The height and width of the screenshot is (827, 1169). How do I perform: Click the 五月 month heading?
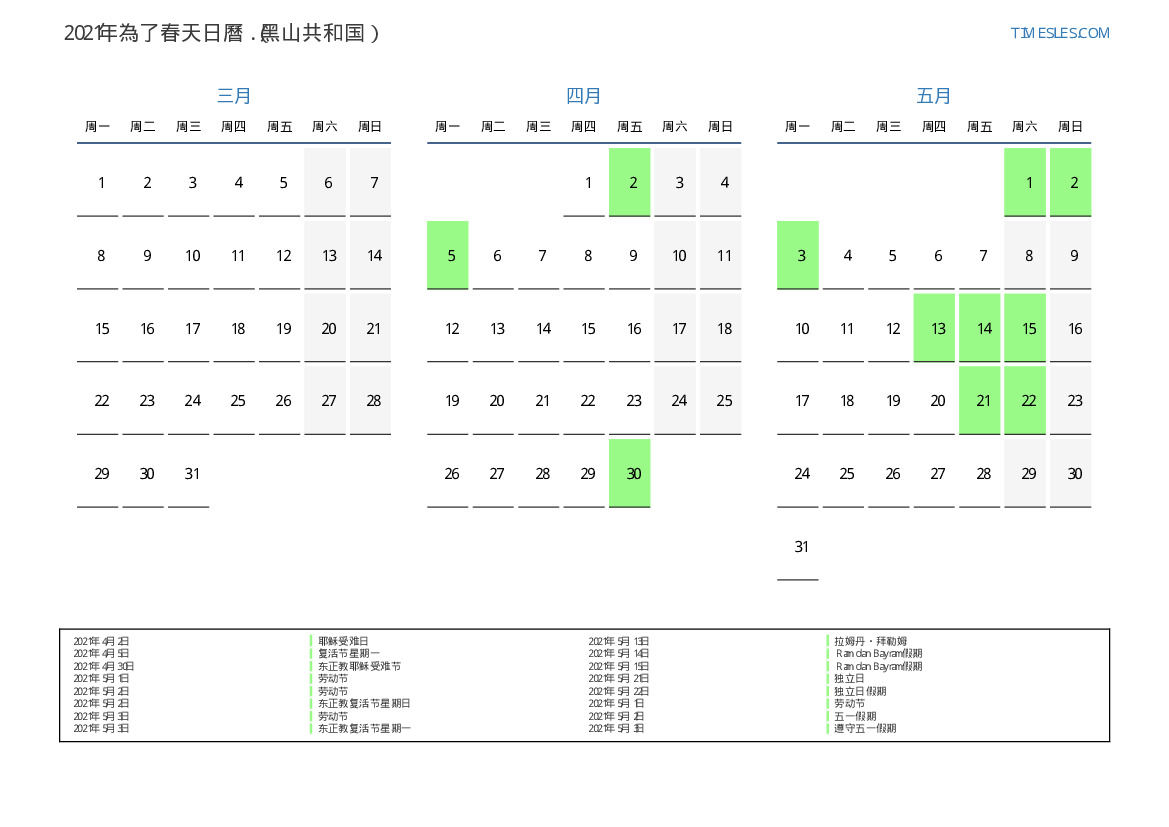(934, 96)
